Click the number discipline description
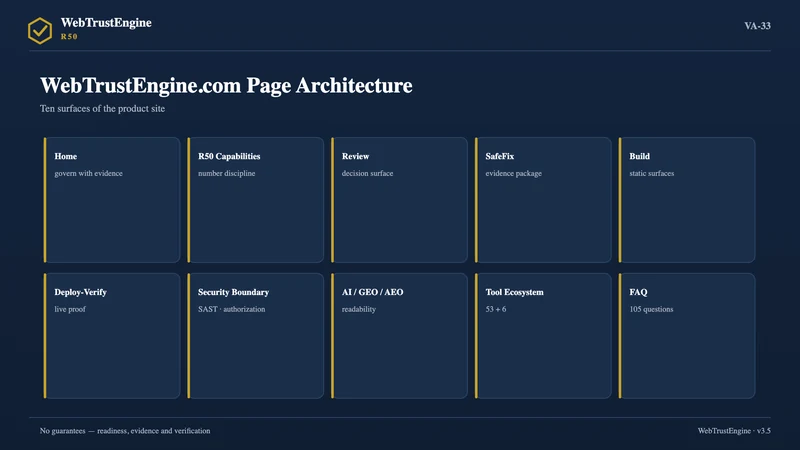 pos(227,173)
